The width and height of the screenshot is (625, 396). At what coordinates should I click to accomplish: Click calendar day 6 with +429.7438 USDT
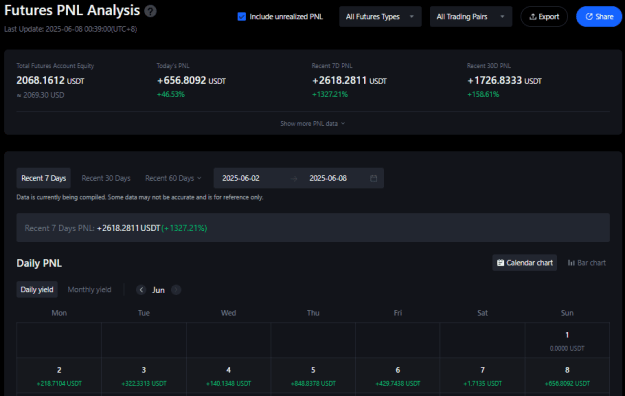click(x=397, y=375)
